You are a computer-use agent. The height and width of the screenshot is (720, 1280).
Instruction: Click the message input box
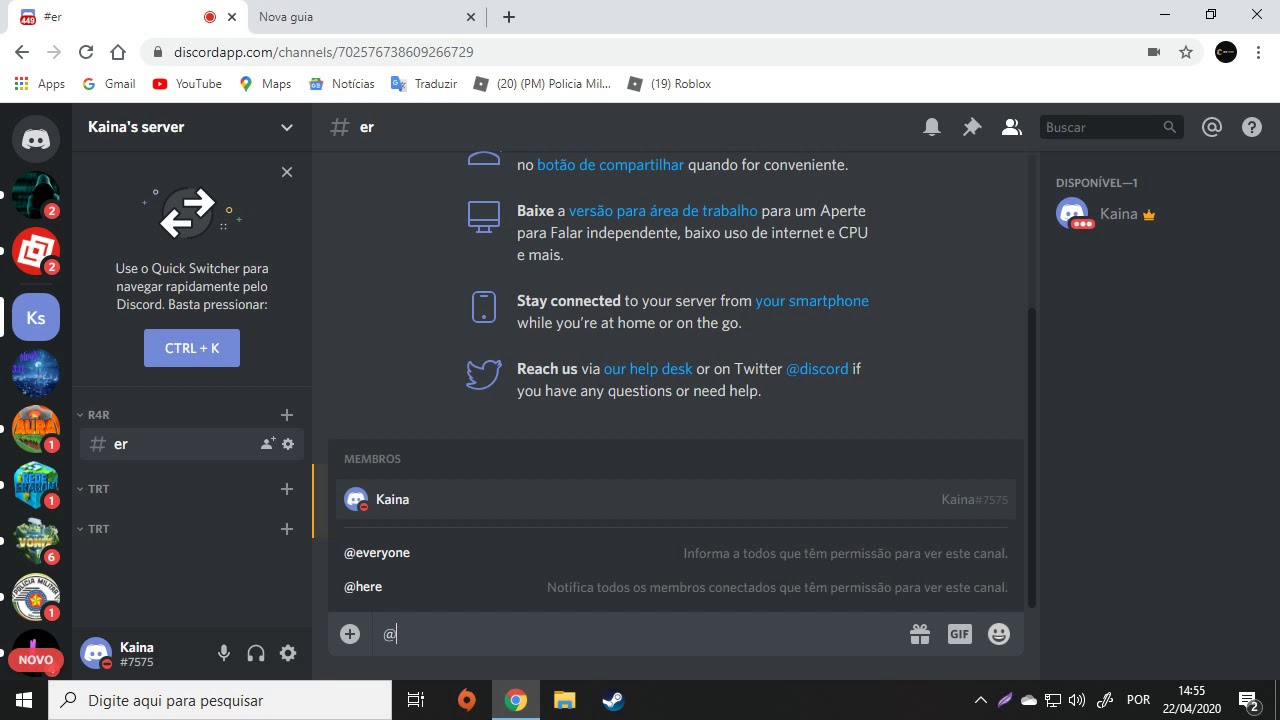[x=640, y=634]
